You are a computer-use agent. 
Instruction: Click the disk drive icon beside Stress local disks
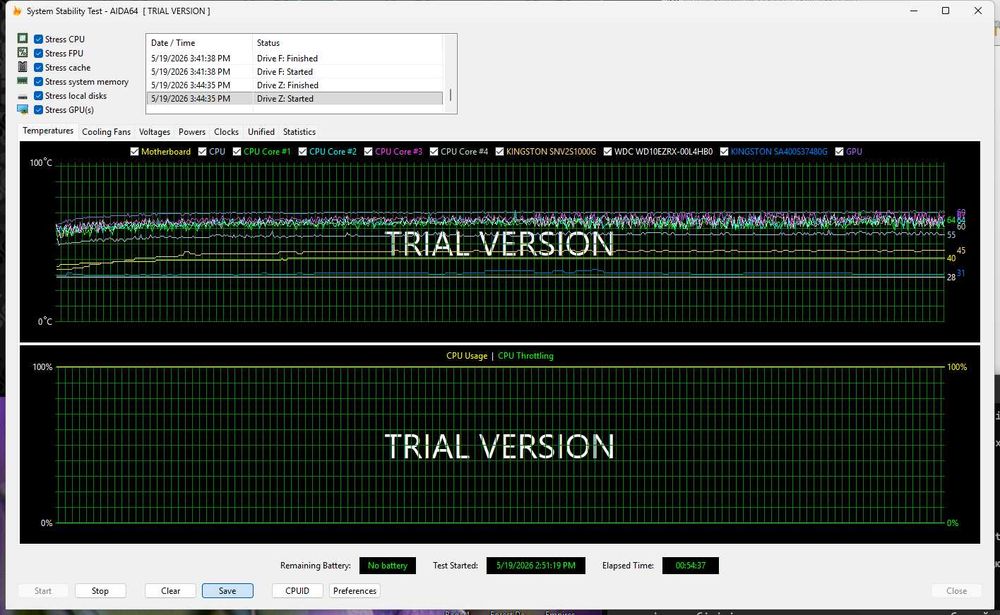pos(22,96)
